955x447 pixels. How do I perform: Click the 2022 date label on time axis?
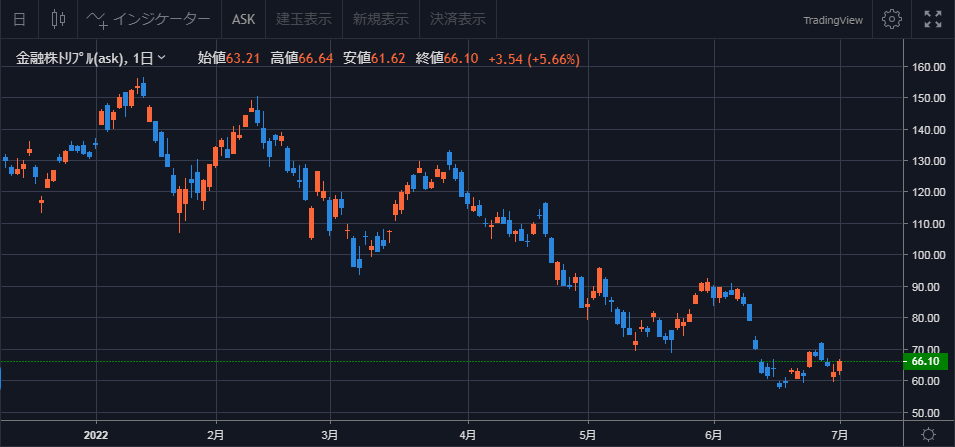click(x=96, y=435)
